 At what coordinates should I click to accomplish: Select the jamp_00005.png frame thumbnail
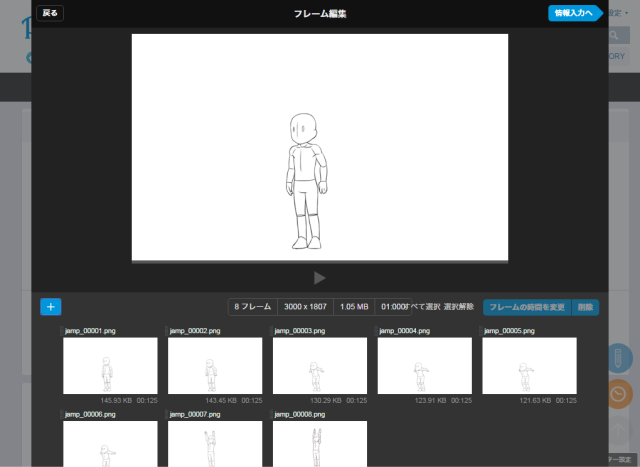(x=529, y=365)
